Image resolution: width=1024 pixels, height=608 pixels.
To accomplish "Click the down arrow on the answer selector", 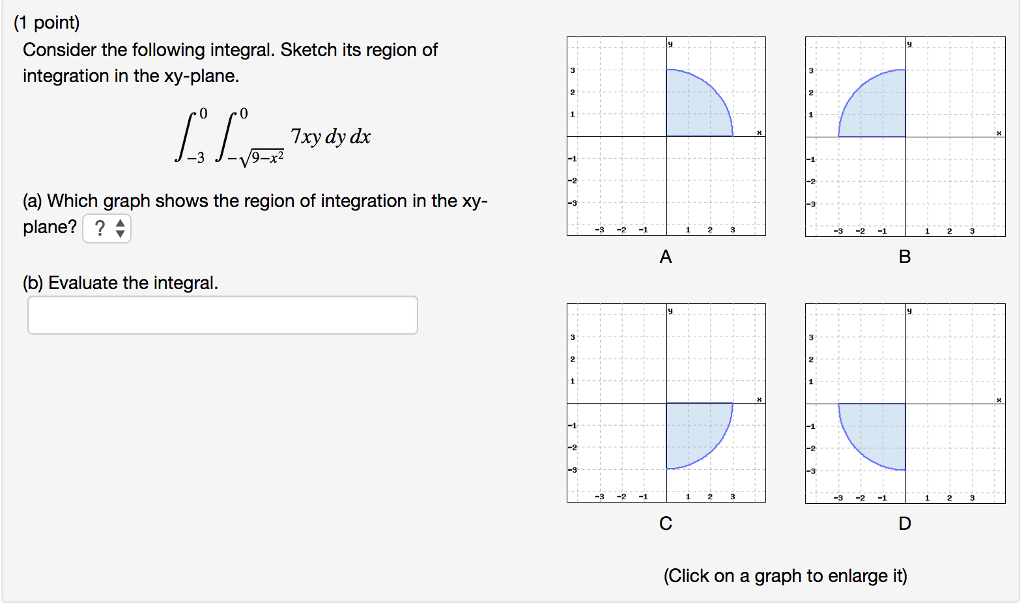I will click(119, 232).
